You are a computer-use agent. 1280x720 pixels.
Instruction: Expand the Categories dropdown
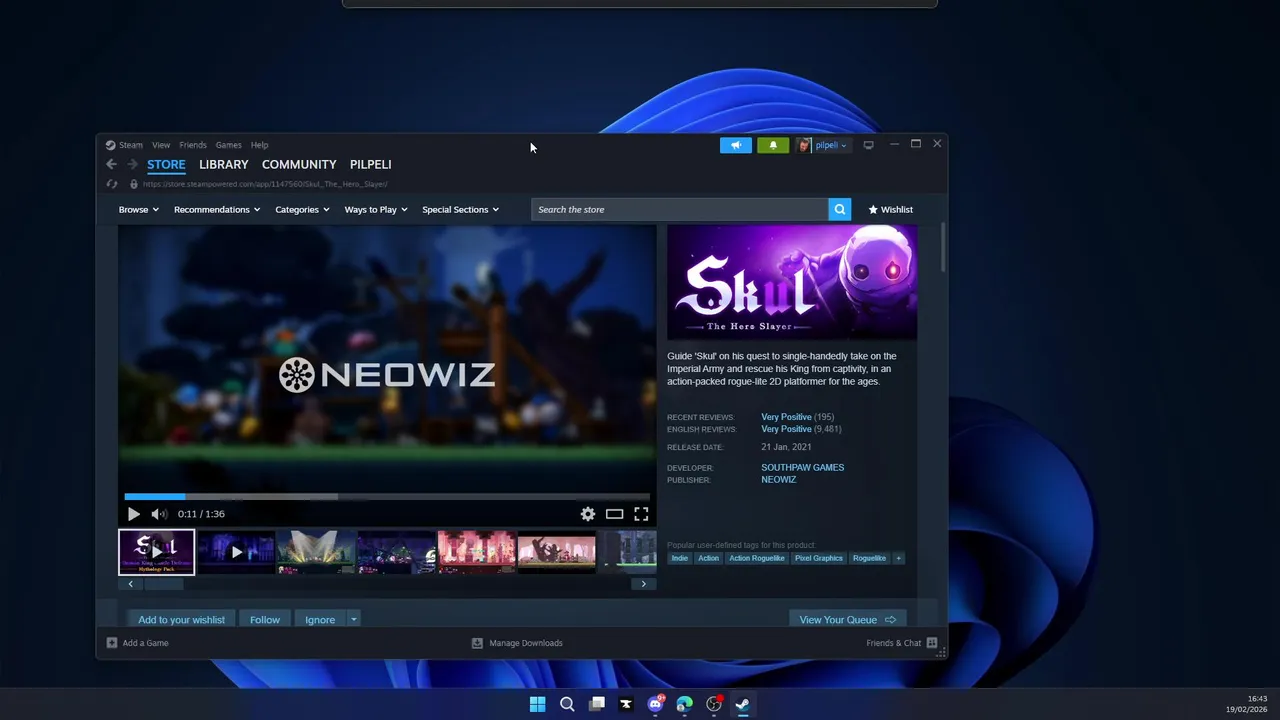click(x=302, y=209)
